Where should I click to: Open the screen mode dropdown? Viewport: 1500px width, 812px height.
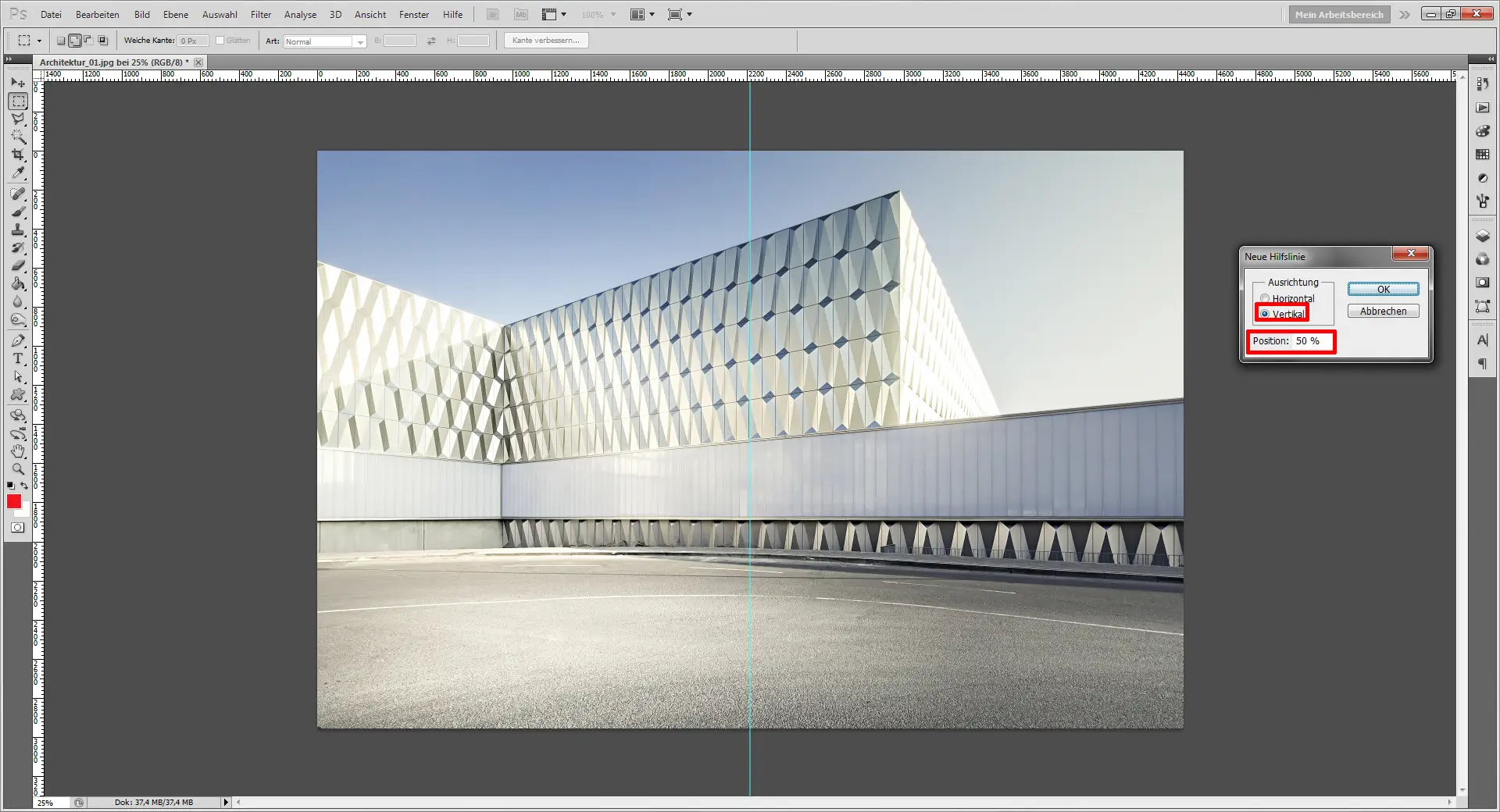tap(680, 15)
